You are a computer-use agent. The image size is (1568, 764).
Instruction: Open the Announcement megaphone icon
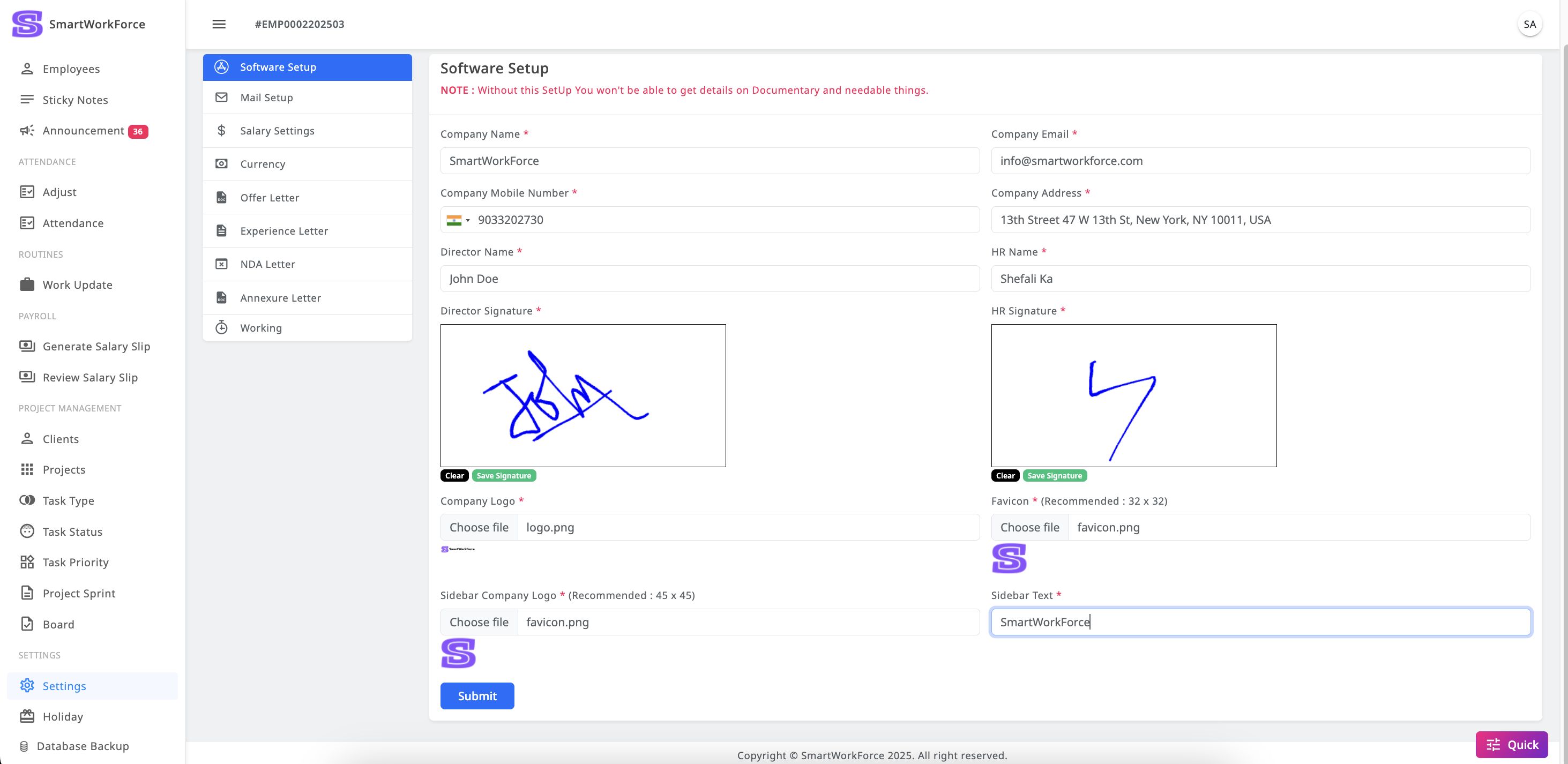point(27,131)
